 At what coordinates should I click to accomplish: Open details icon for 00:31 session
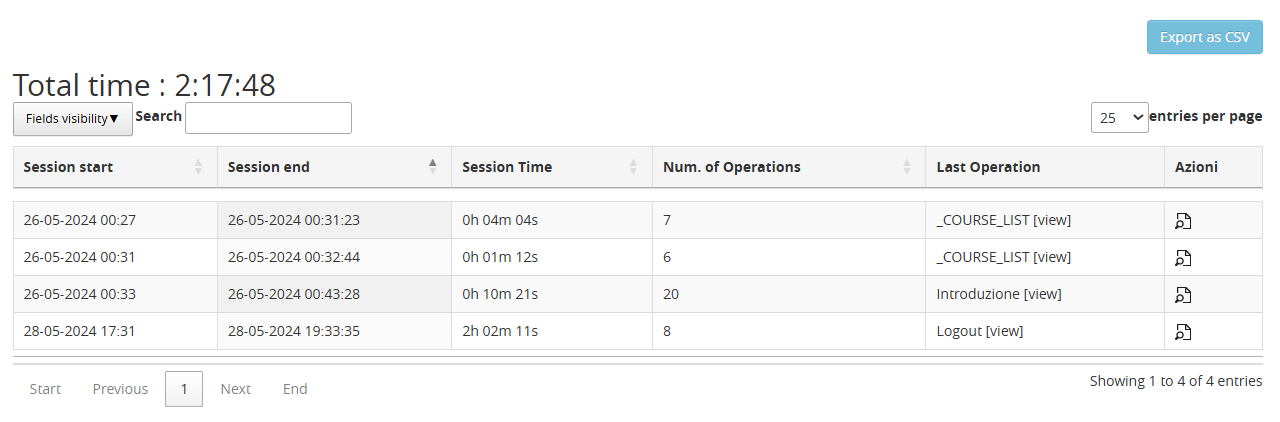pos(1183,258)
